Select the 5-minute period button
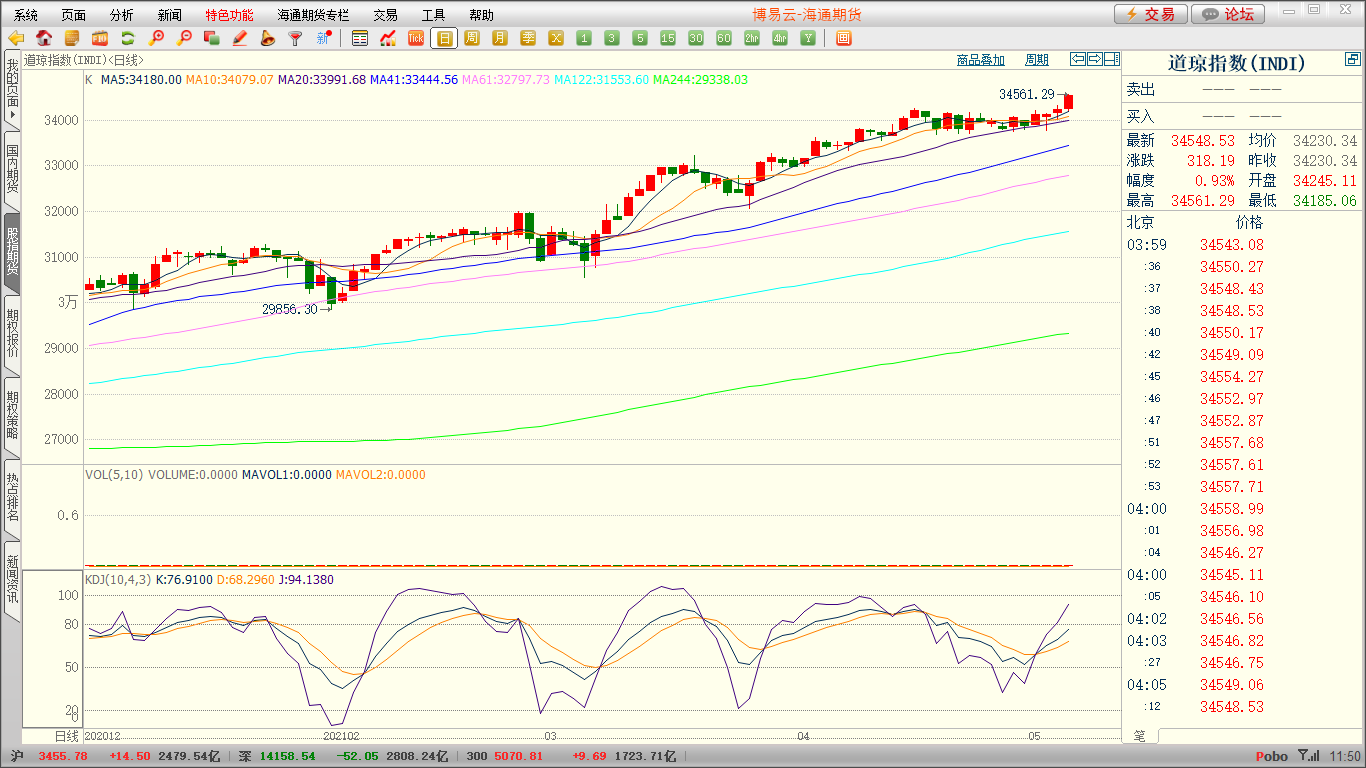Viewport: 1366px width, 768px height. (640, 38)
